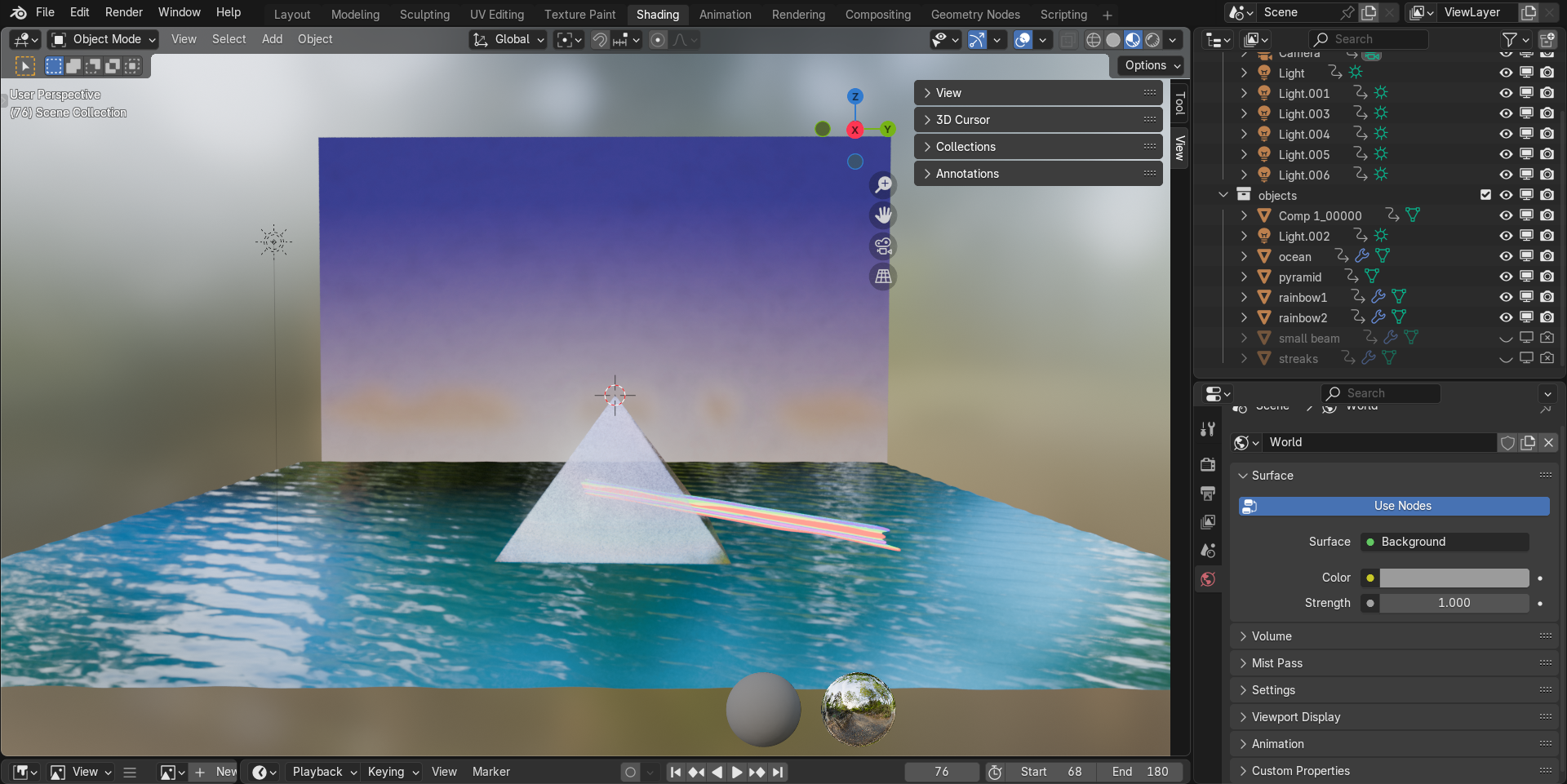This screenshot has width=1567, height=784.
Task: Disable render for the ocean object
Action: click(x=1547, y=256)
